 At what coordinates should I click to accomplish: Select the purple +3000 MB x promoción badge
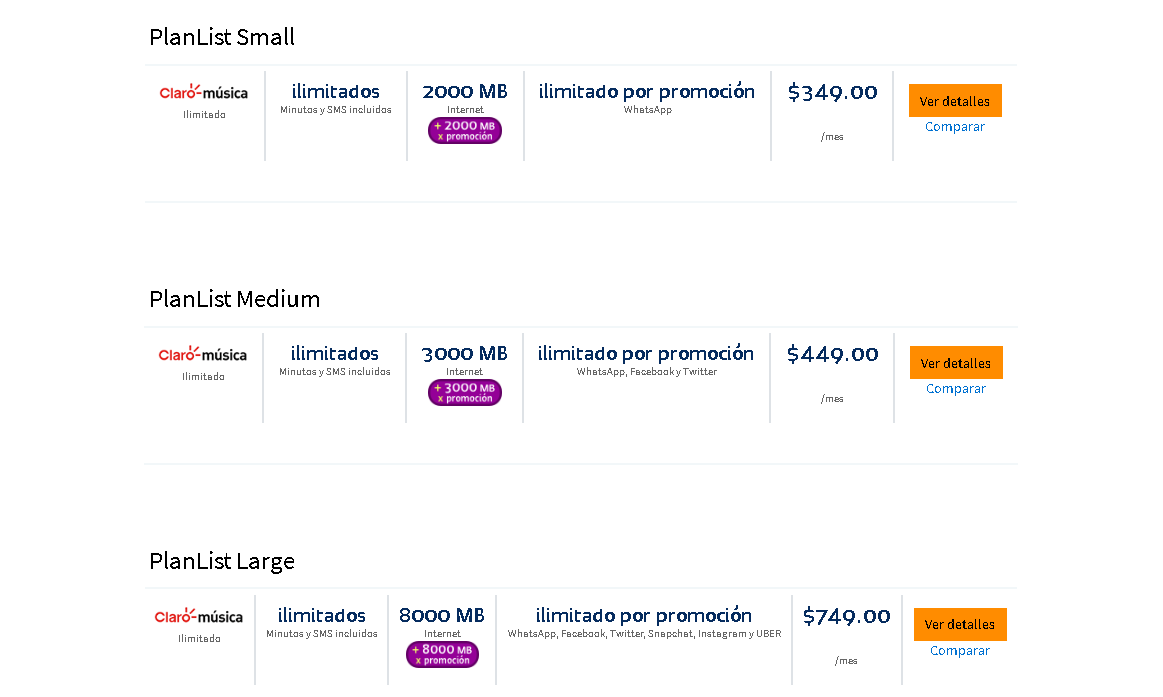coord(464,392)
